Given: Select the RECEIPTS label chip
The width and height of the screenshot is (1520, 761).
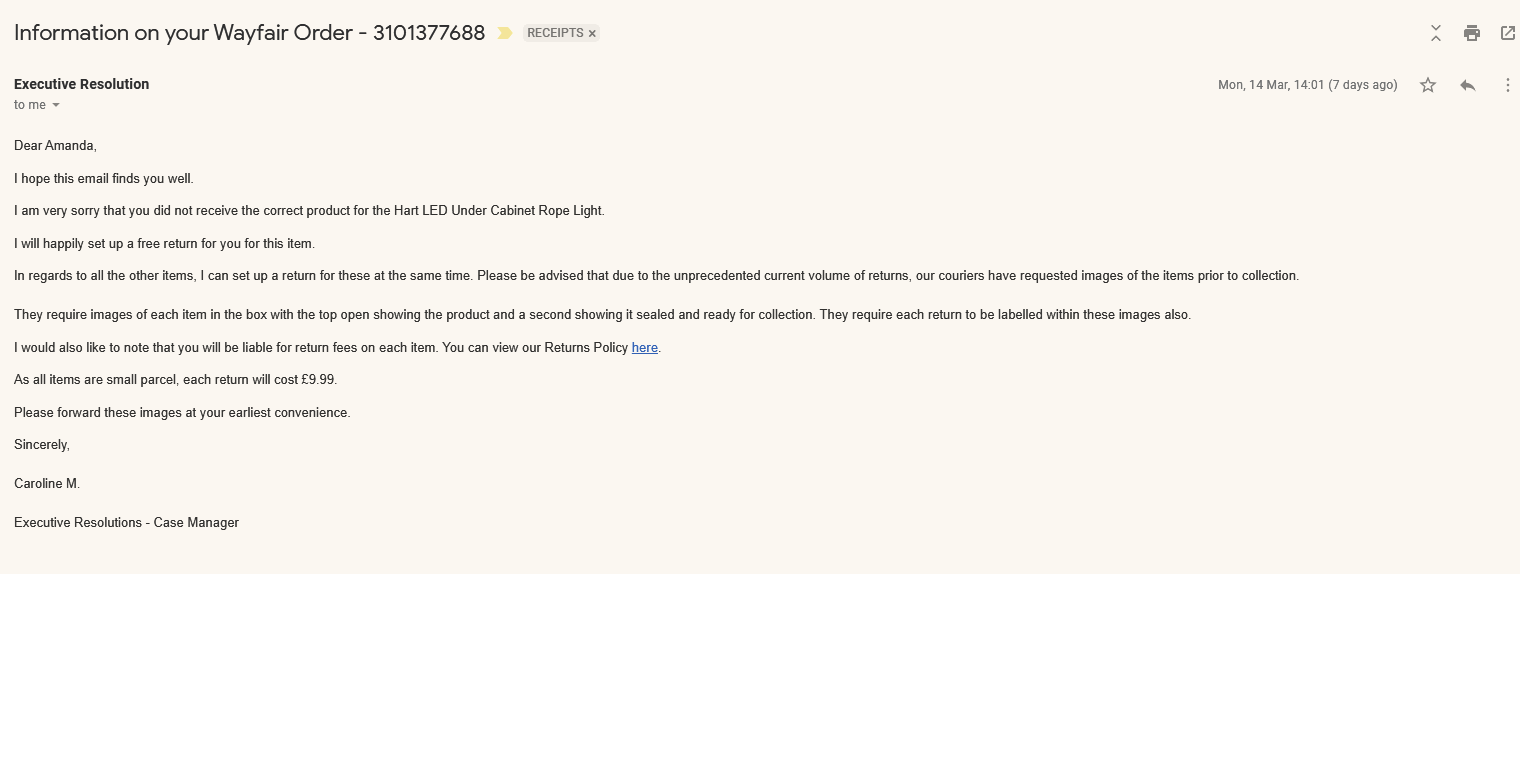Looking at the screenshot, I should [556, 33].
